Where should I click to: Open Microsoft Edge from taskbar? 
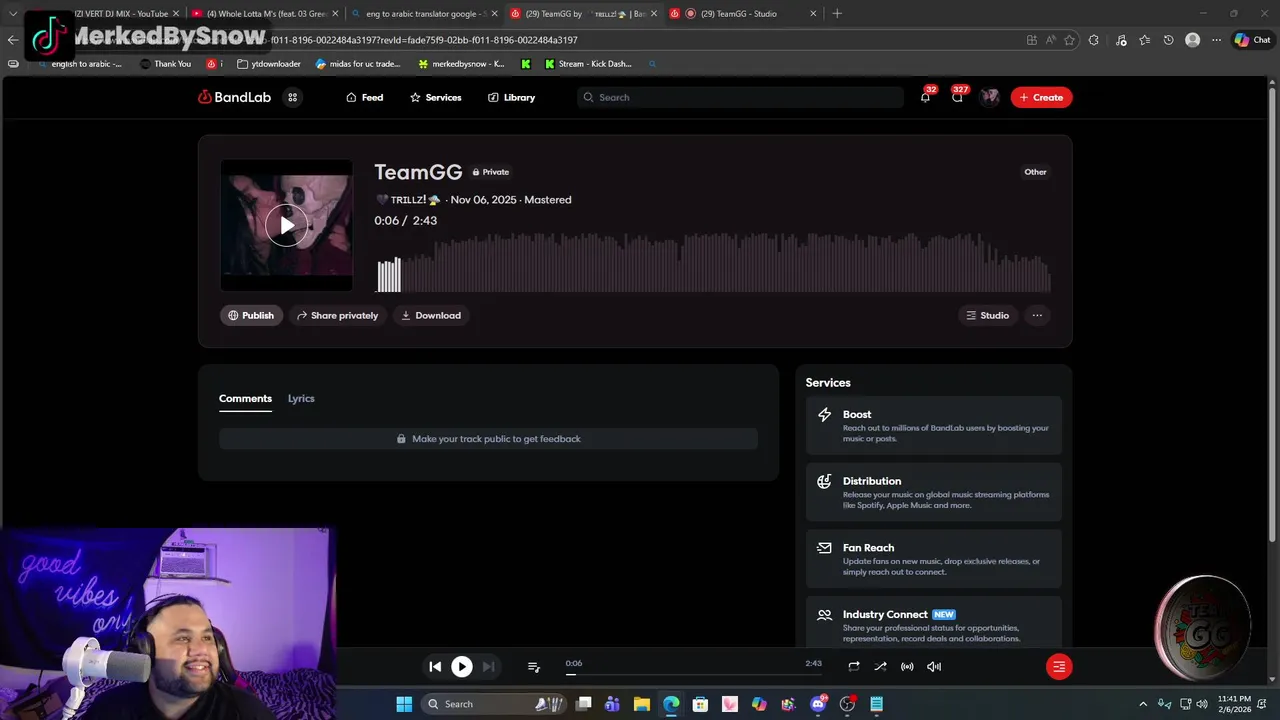pyautogui.click(x=671, y=704)
